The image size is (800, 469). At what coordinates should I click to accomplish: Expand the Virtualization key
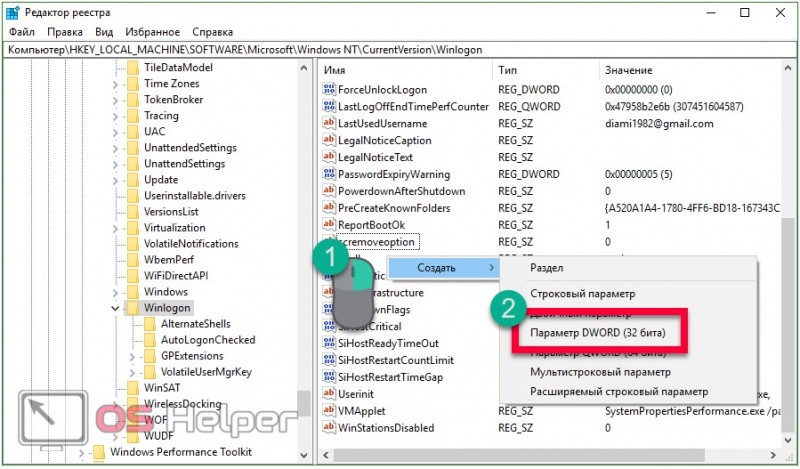pos(115,229)
